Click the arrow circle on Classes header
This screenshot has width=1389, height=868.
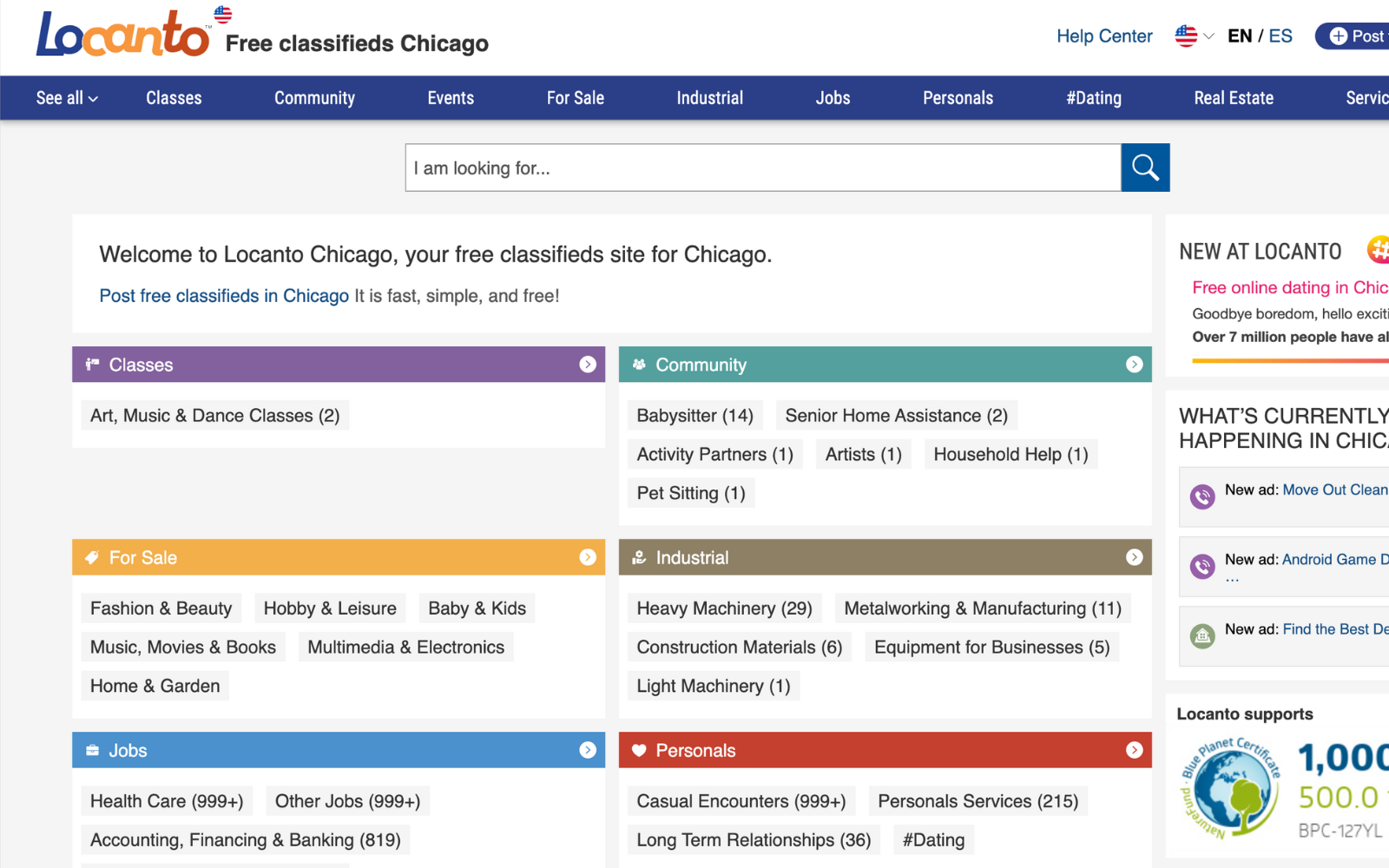[x=588, y=365]
